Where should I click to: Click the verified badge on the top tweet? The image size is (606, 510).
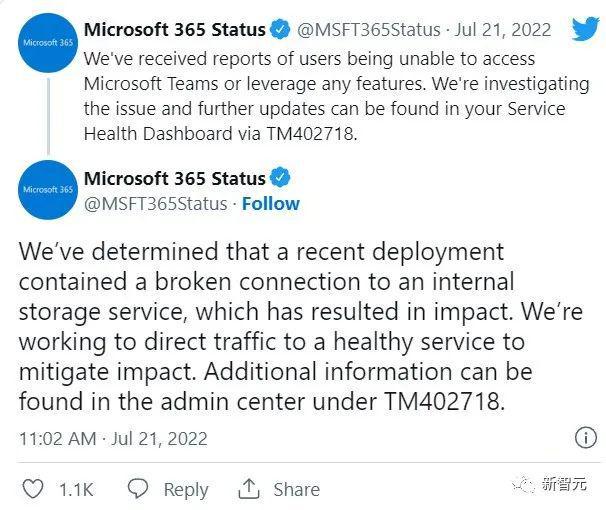(x=280, y=29)
